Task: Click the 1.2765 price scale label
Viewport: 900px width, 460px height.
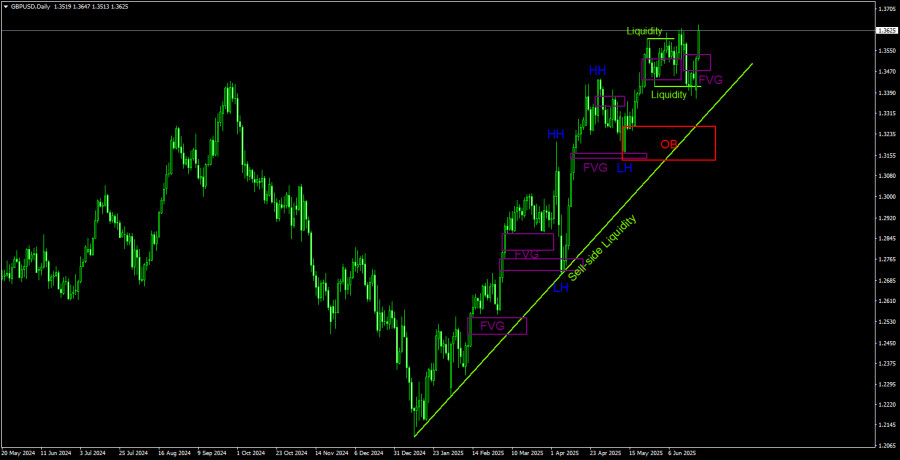Action: point(887,260)
